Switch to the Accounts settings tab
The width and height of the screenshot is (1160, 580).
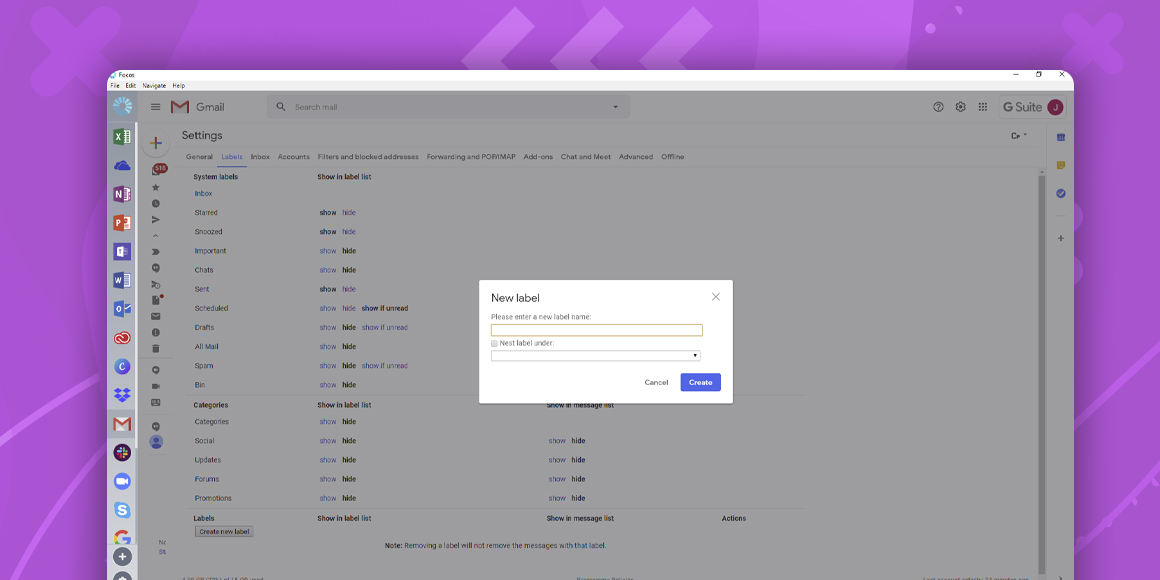294,157
